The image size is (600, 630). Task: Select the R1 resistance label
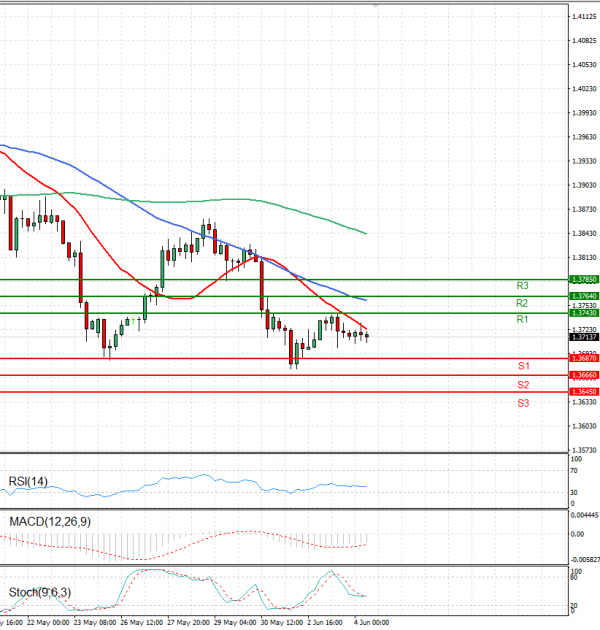click(522, 319)
